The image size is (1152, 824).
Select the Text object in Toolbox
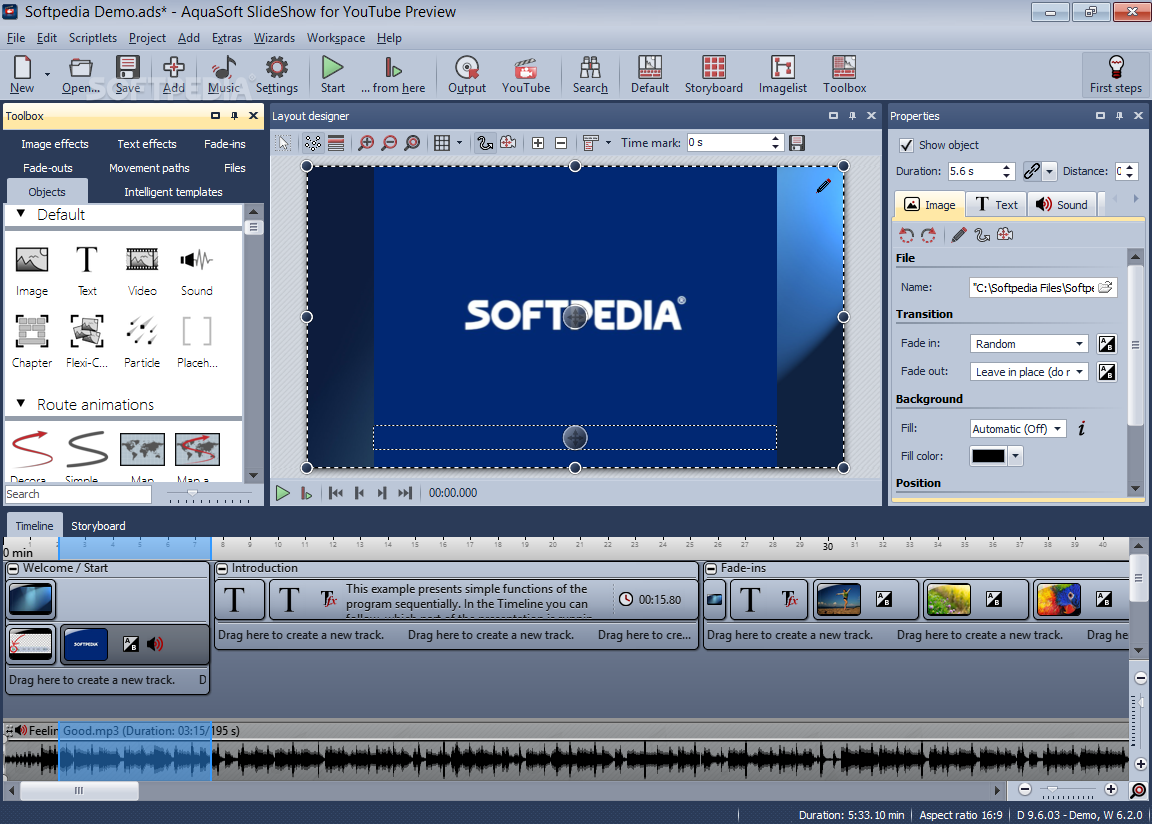87,271
